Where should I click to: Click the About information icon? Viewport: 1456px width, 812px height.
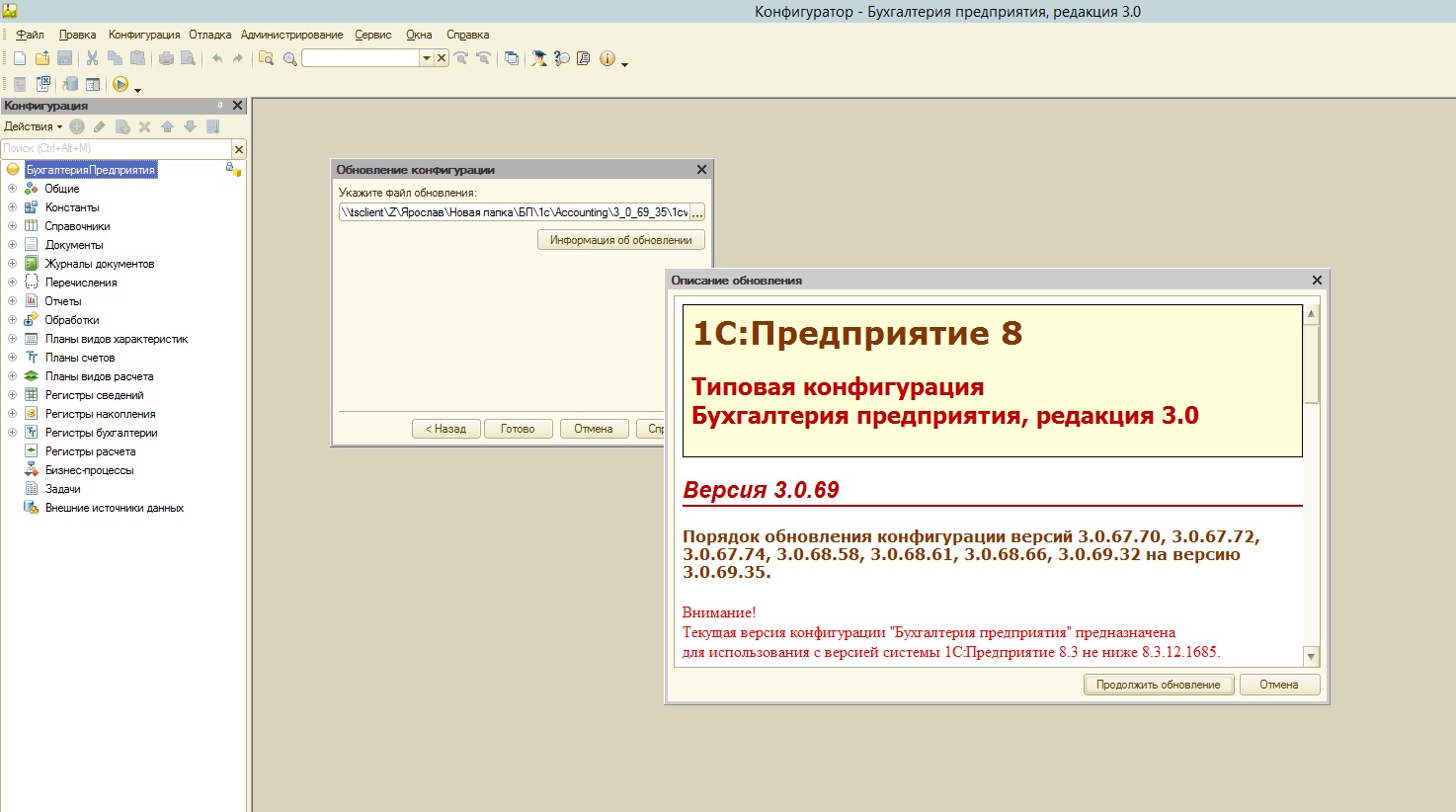tap(607, 58)
